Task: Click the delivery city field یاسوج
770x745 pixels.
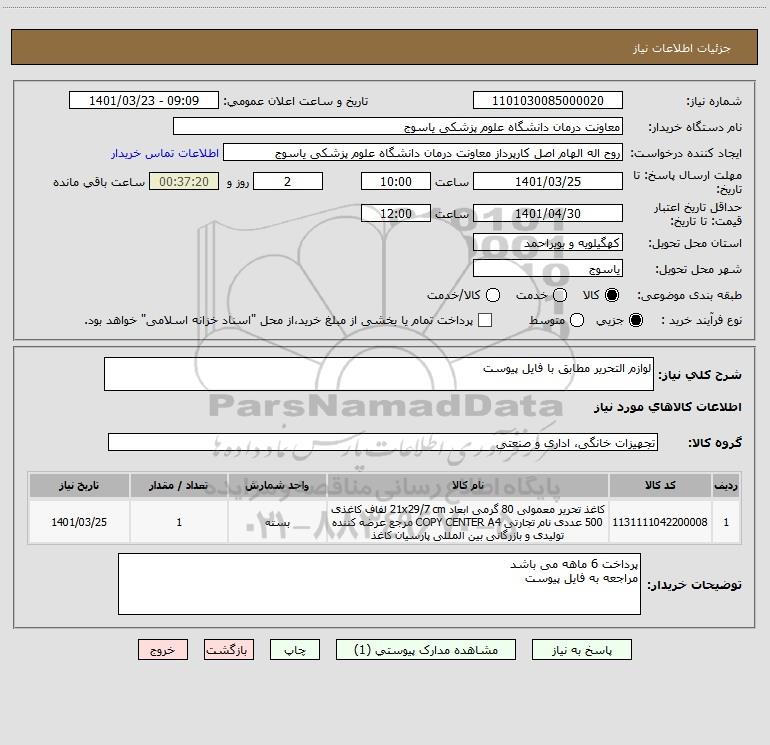Action: click(548, 269)
